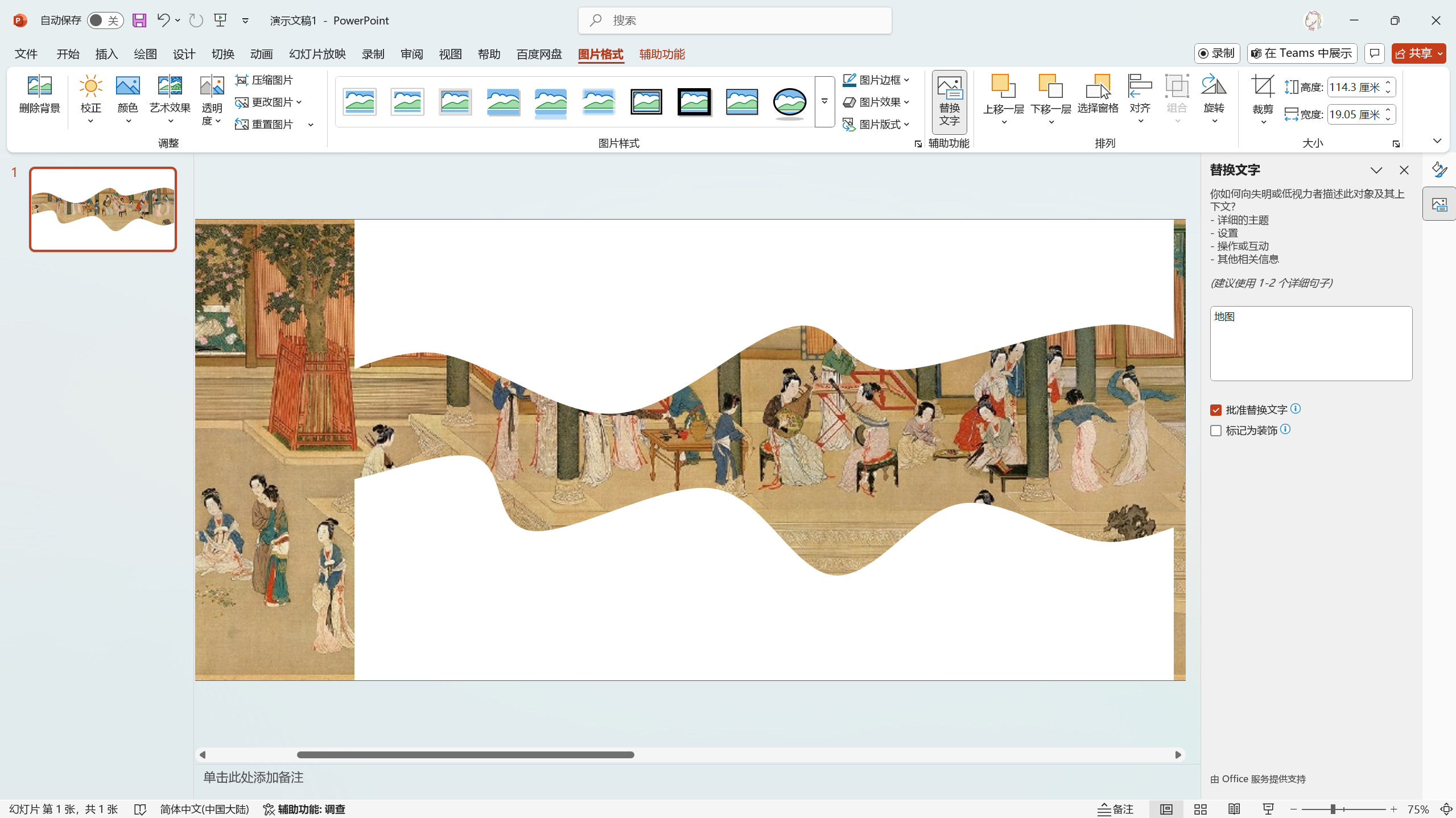Screen dimensions: 1456x818
Task: Click the Remove Background (删除背景) icon
Action: pyautogui.click(x=39, y=95)
